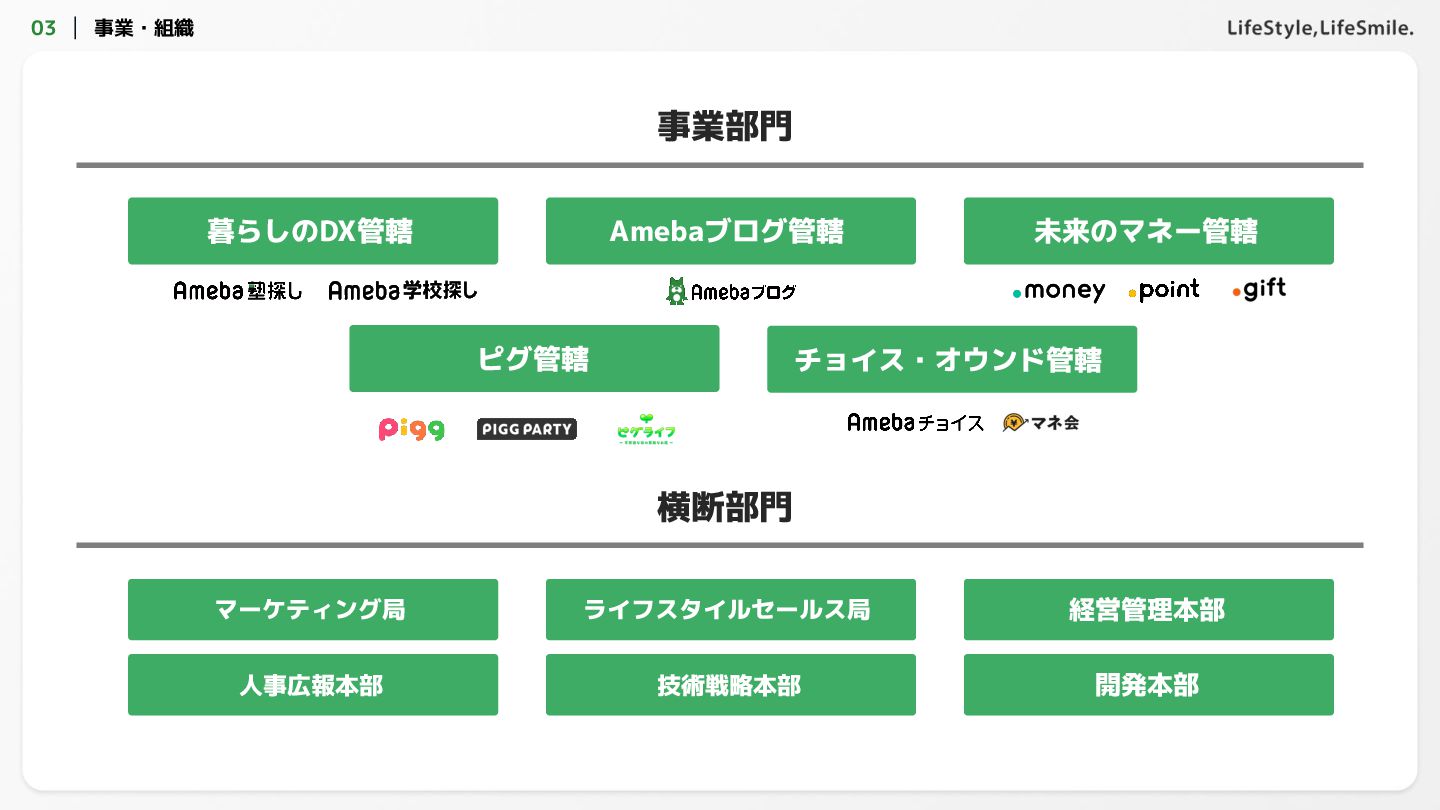1440x810 pixels.
Task: Click the マーケティング局 box
Action: [312, 609]
